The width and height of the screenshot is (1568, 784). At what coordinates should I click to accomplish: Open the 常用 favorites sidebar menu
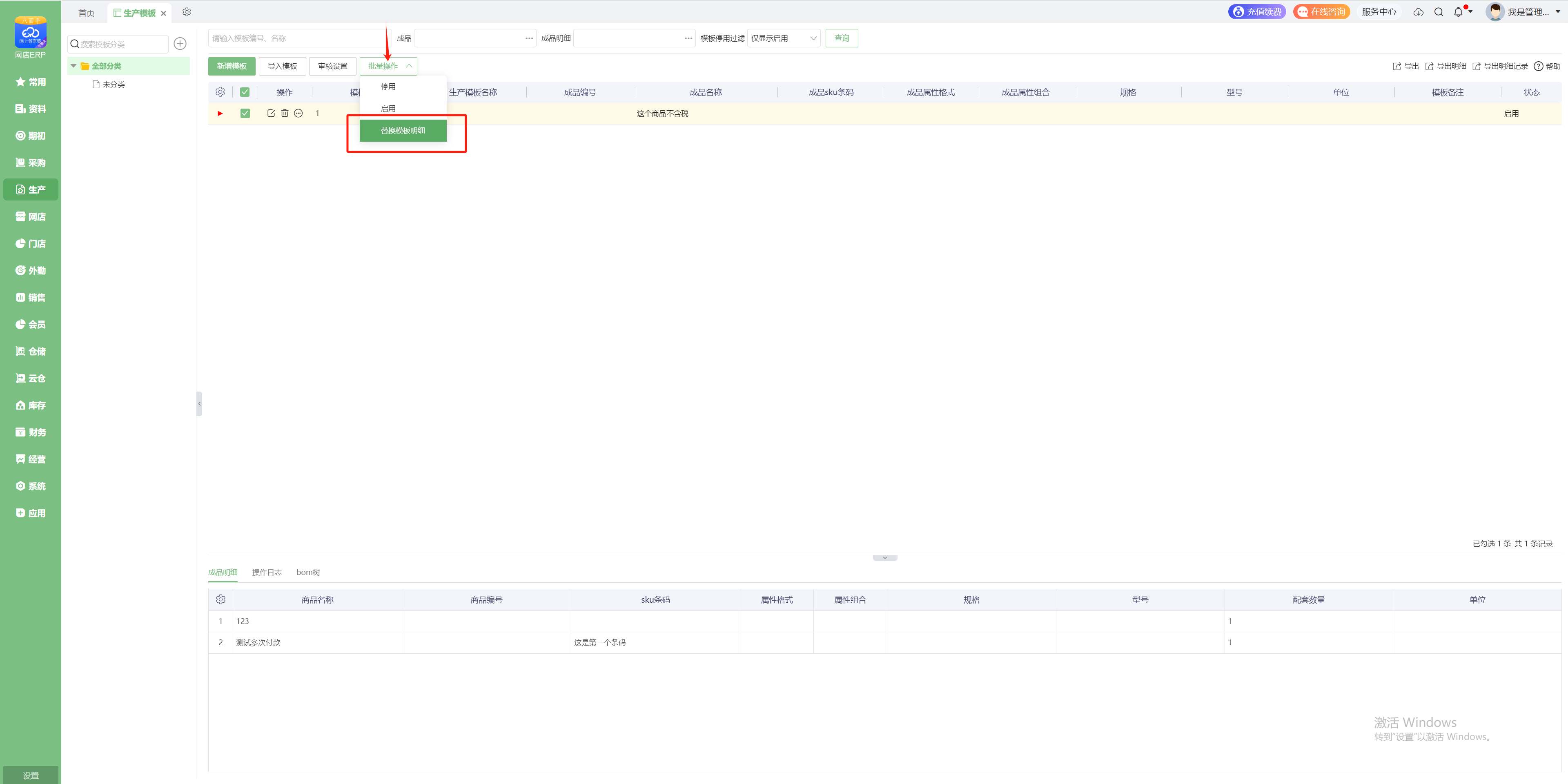pyautogui.click(x=31, y=82)
